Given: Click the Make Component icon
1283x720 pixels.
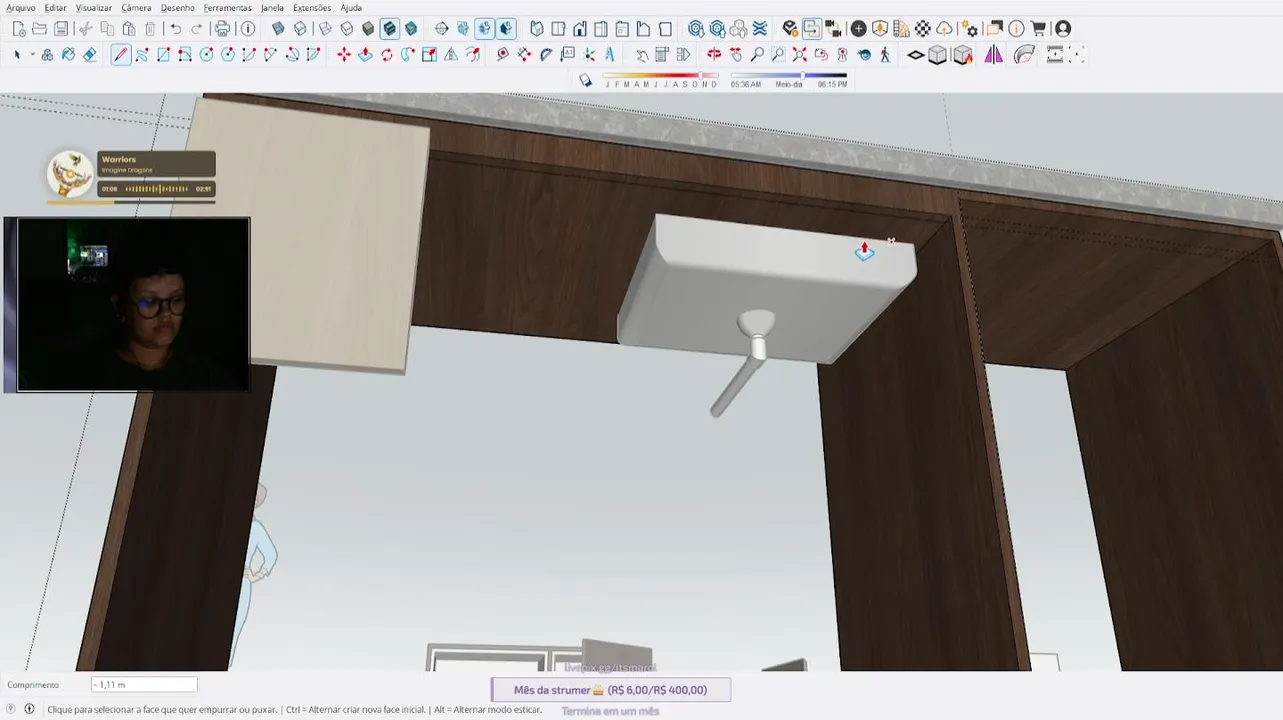Looking at the screenshot, I should (x=47, y=55).
